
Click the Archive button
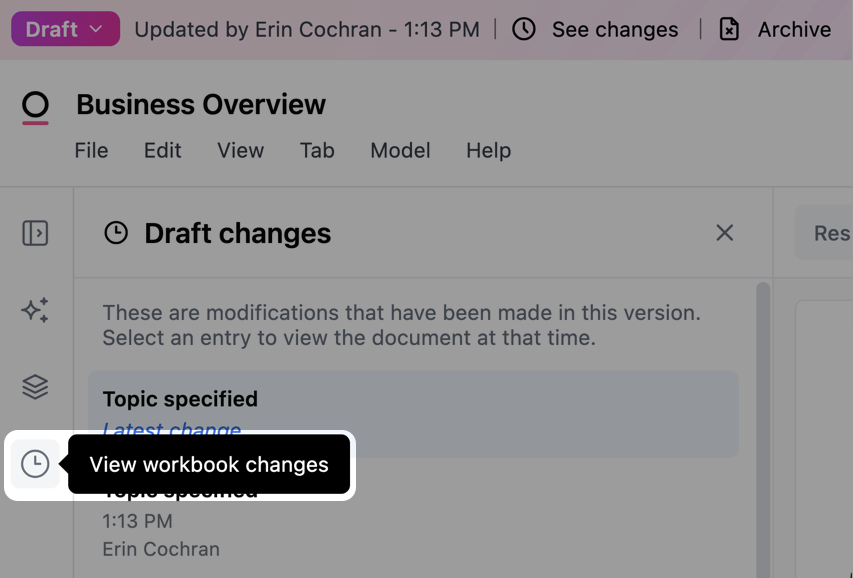click(793, 29)
